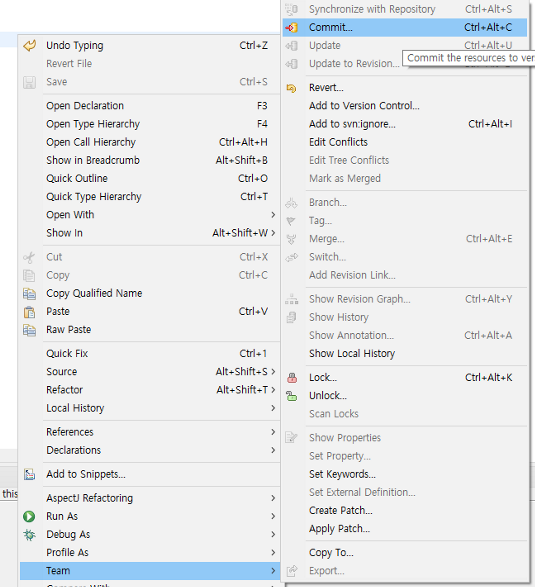
Task: Choose Add to svn:ignore
Action: (x=405, y=124)
